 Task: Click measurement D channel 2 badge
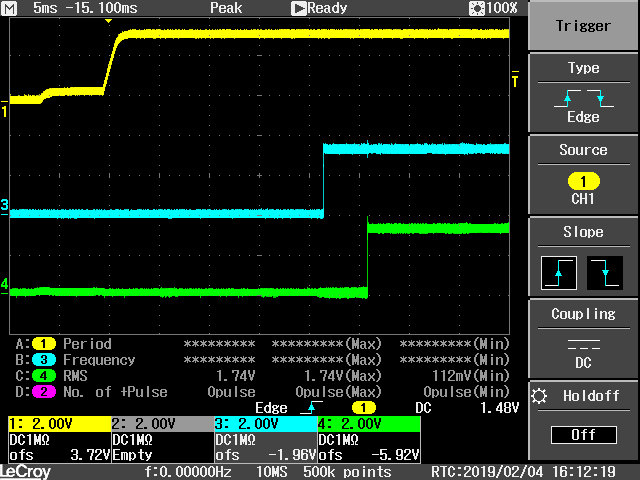44,392
